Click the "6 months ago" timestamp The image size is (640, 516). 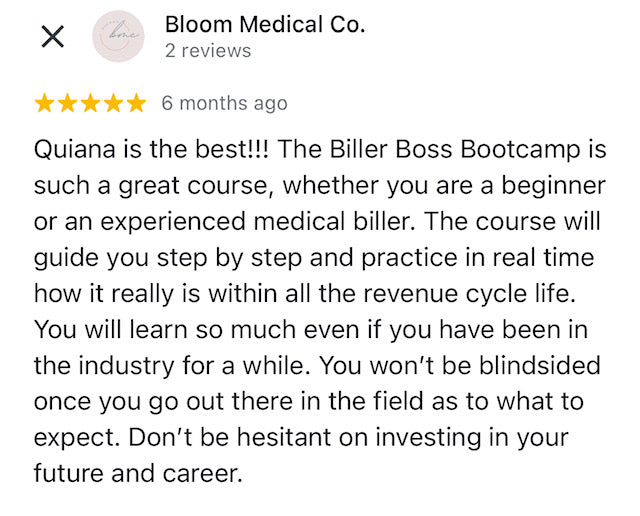224,103
